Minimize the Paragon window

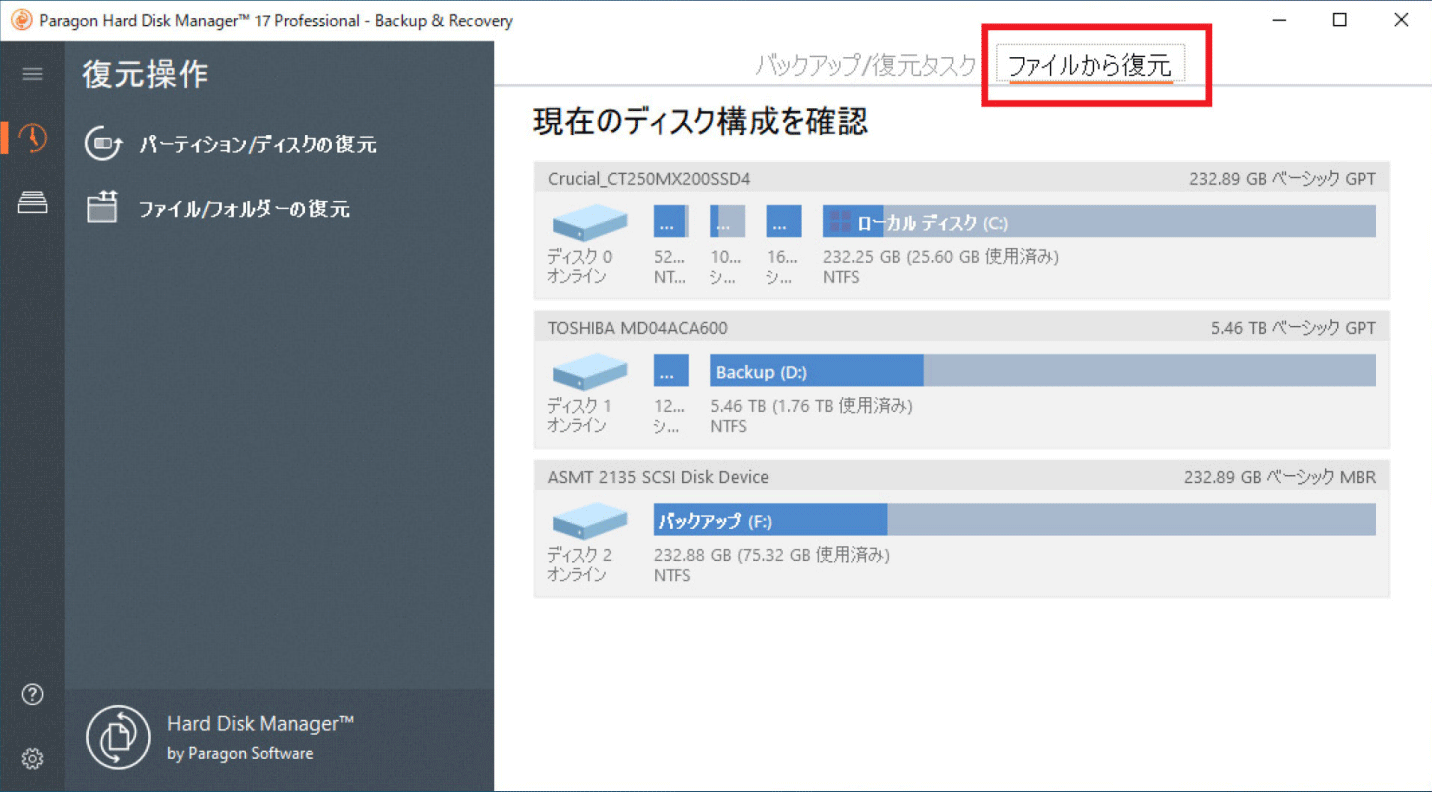click(1279, 20)
